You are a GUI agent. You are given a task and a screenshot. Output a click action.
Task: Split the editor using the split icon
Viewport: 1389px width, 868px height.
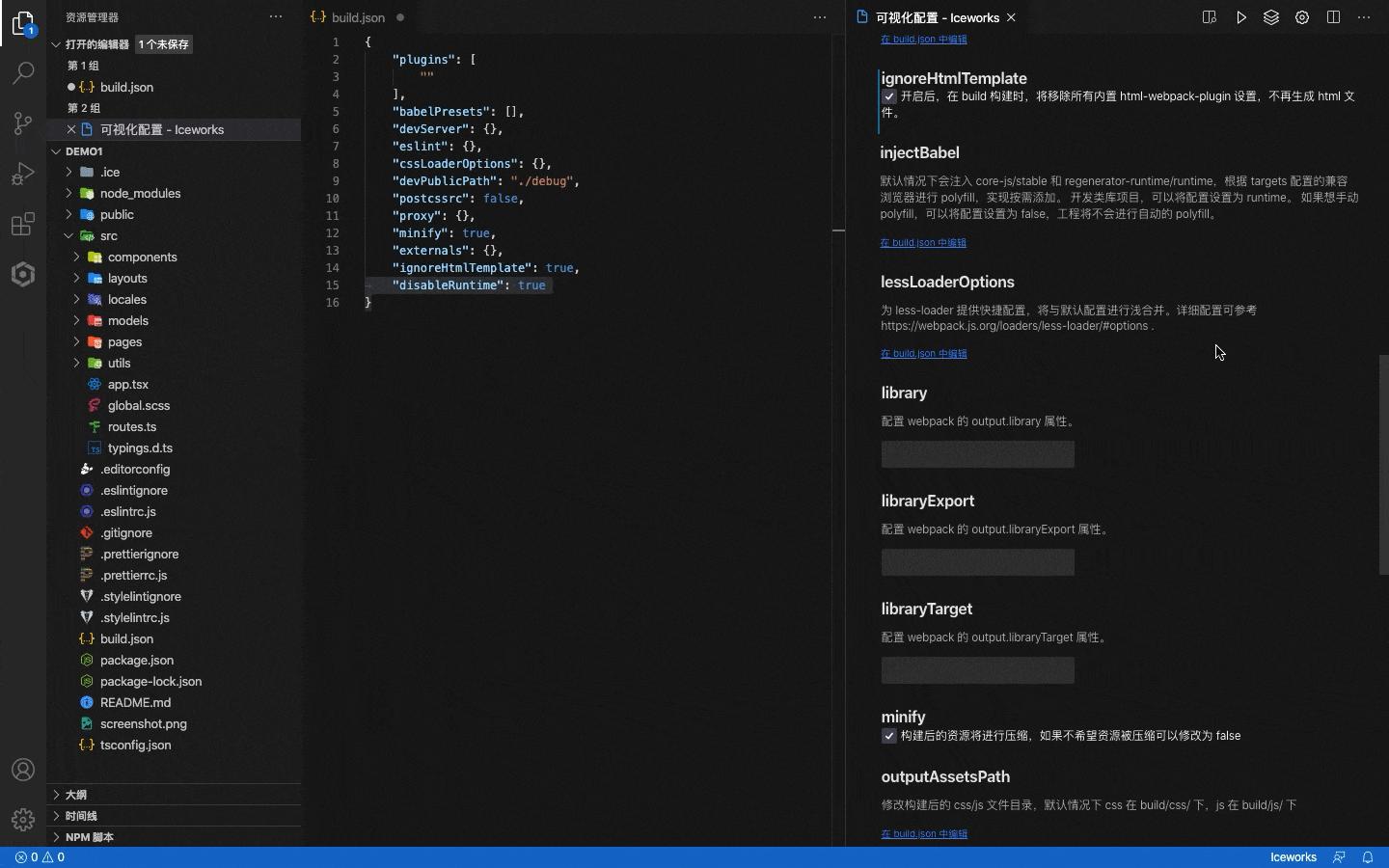1334,17
